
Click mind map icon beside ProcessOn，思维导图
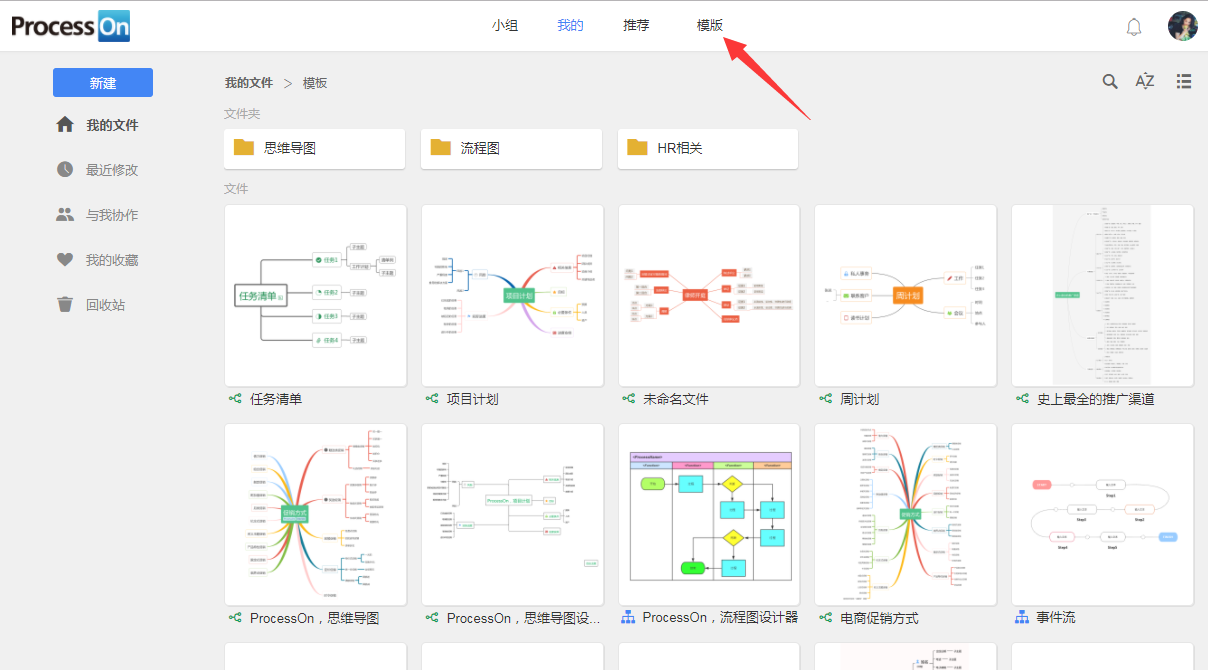tap(235, 618)
